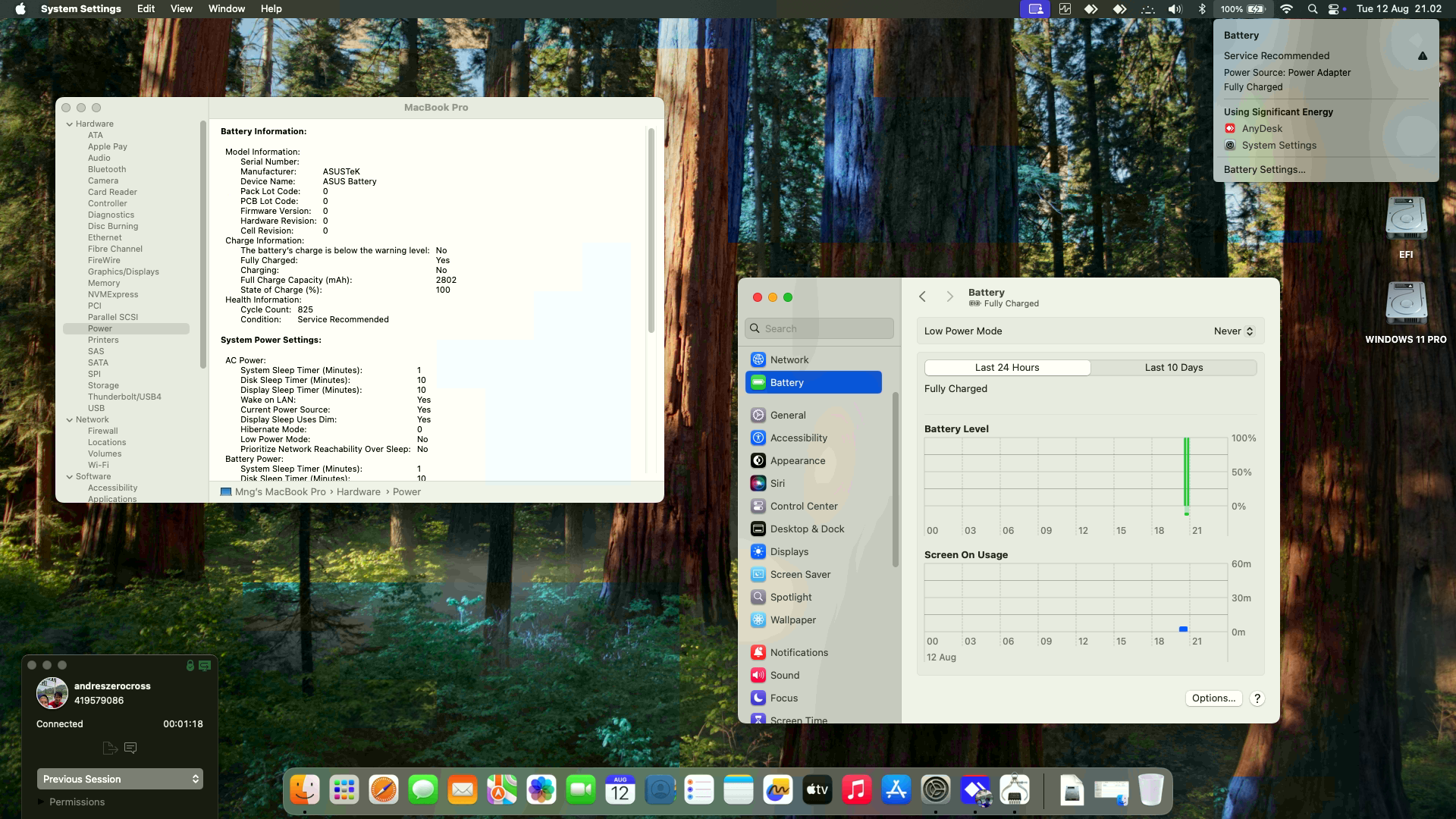The height and width of the screenshot is (819, 1456).
Task: Click the System Settings search field
Action: pyautogui.click(x=819, y=328)
